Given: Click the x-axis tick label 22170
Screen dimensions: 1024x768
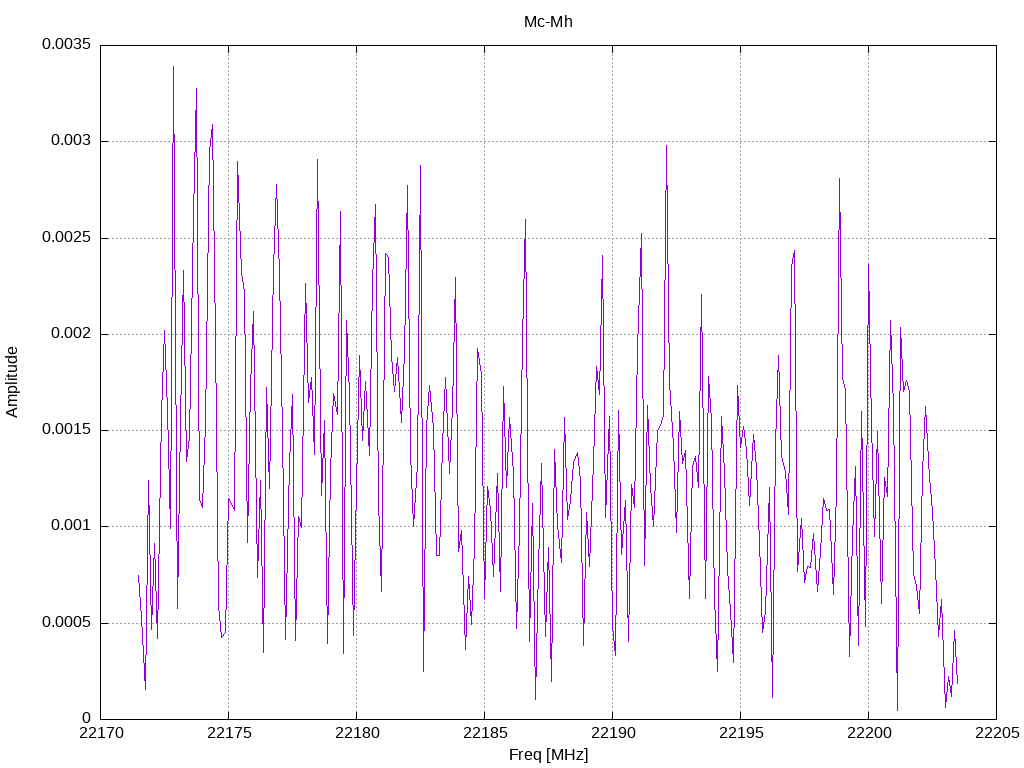Looking at the screenshot, I should click(x=101, y=733).
